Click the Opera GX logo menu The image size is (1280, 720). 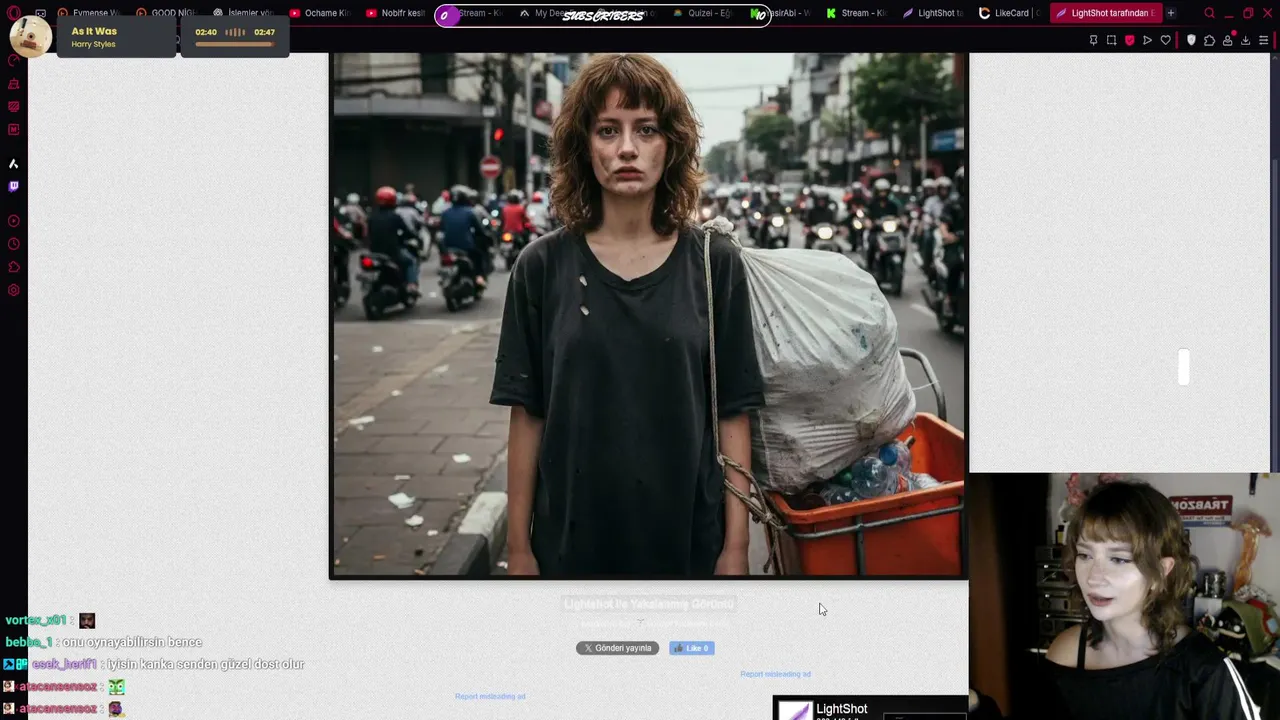click(13, 13)
